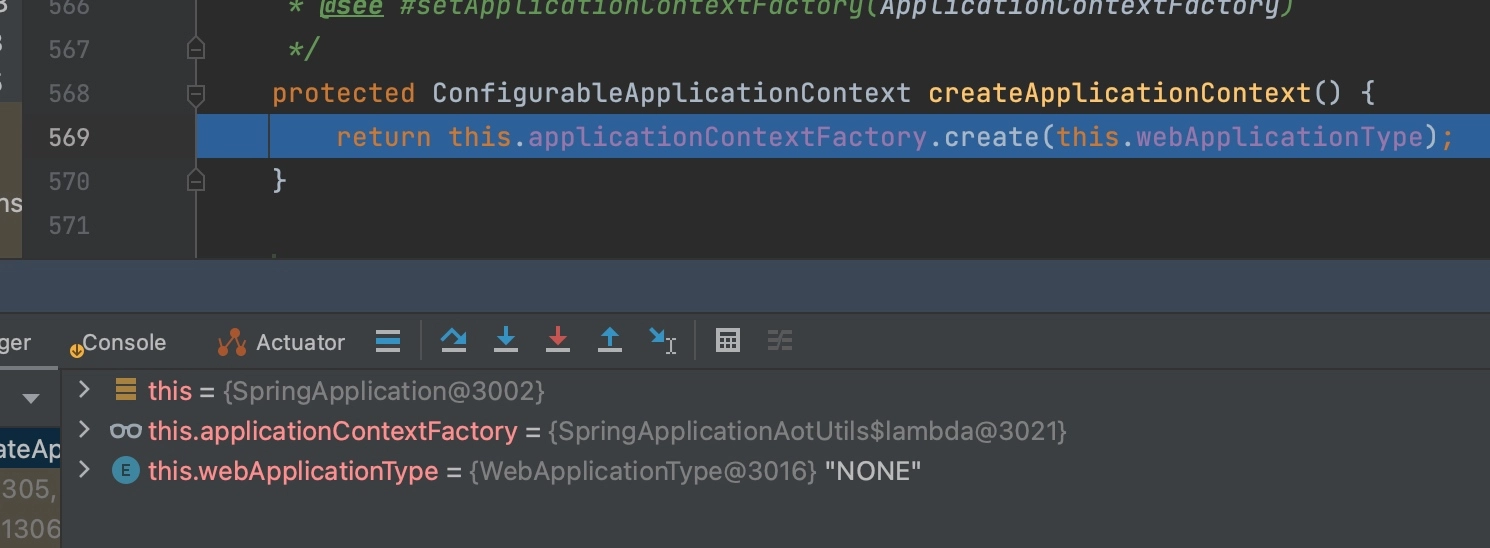Click the enum icon beside this.webApplicationType

coord(125,471)
